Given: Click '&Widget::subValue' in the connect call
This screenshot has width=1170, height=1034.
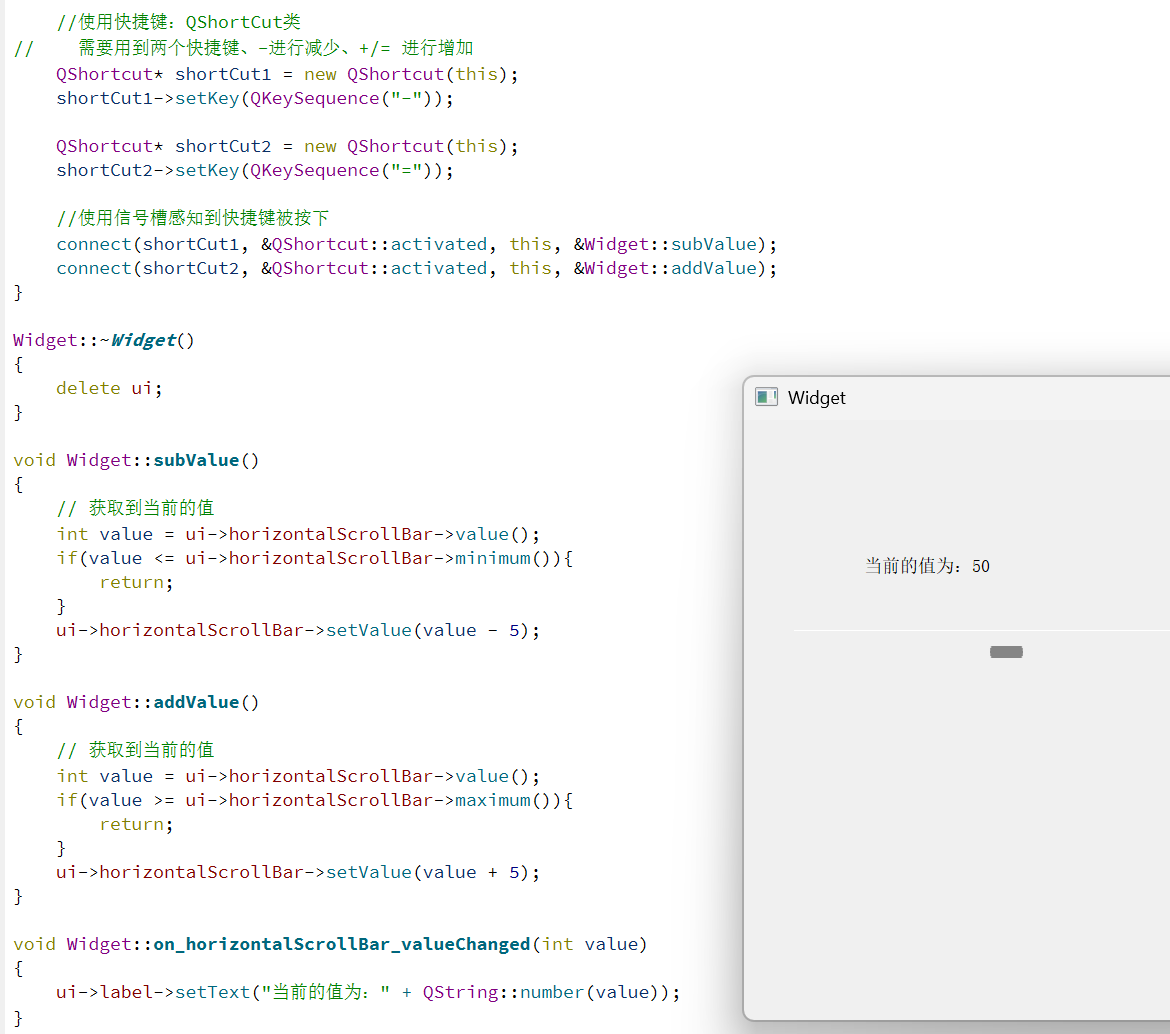Looking at the screenshot, I should pyautogui.click(x=666, y=245).
